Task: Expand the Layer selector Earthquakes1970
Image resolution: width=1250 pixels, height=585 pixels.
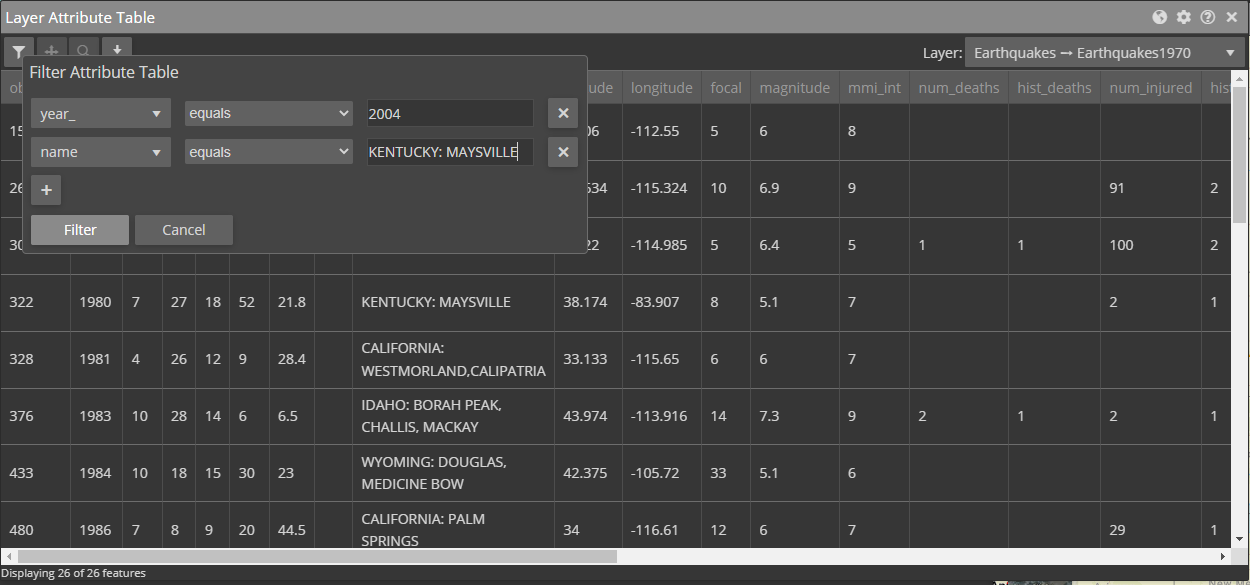Action: pos(1104,53)
